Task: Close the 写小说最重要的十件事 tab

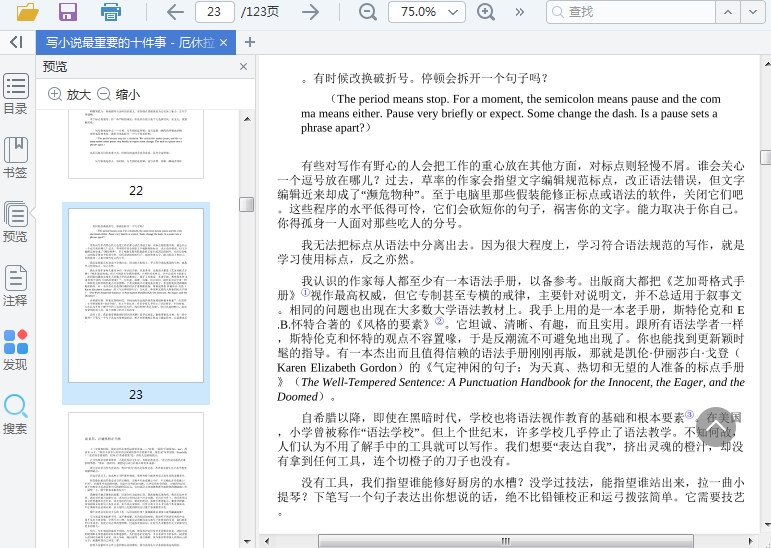Action: click(x=224, y=43)
